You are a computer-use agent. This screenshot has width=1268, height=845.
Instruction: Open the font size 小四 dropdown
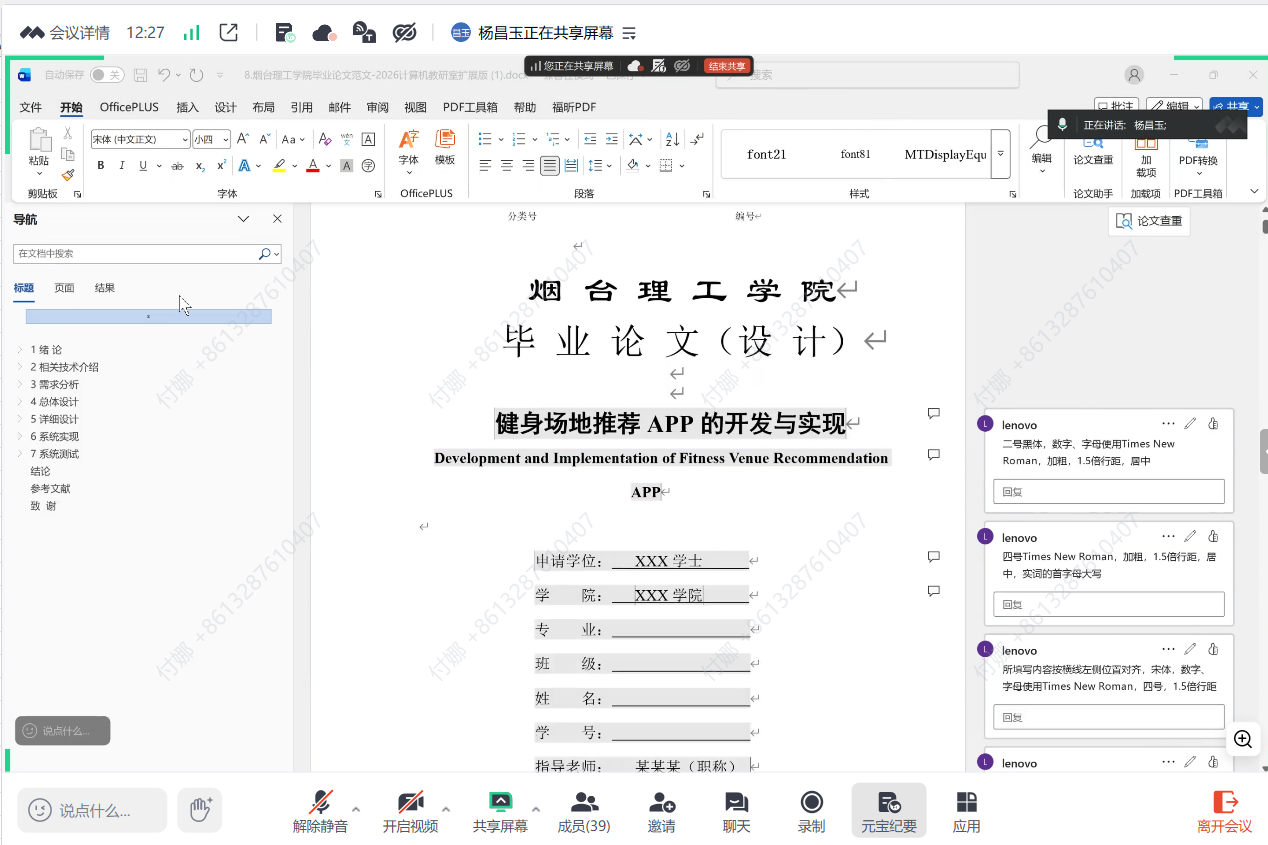226,140
